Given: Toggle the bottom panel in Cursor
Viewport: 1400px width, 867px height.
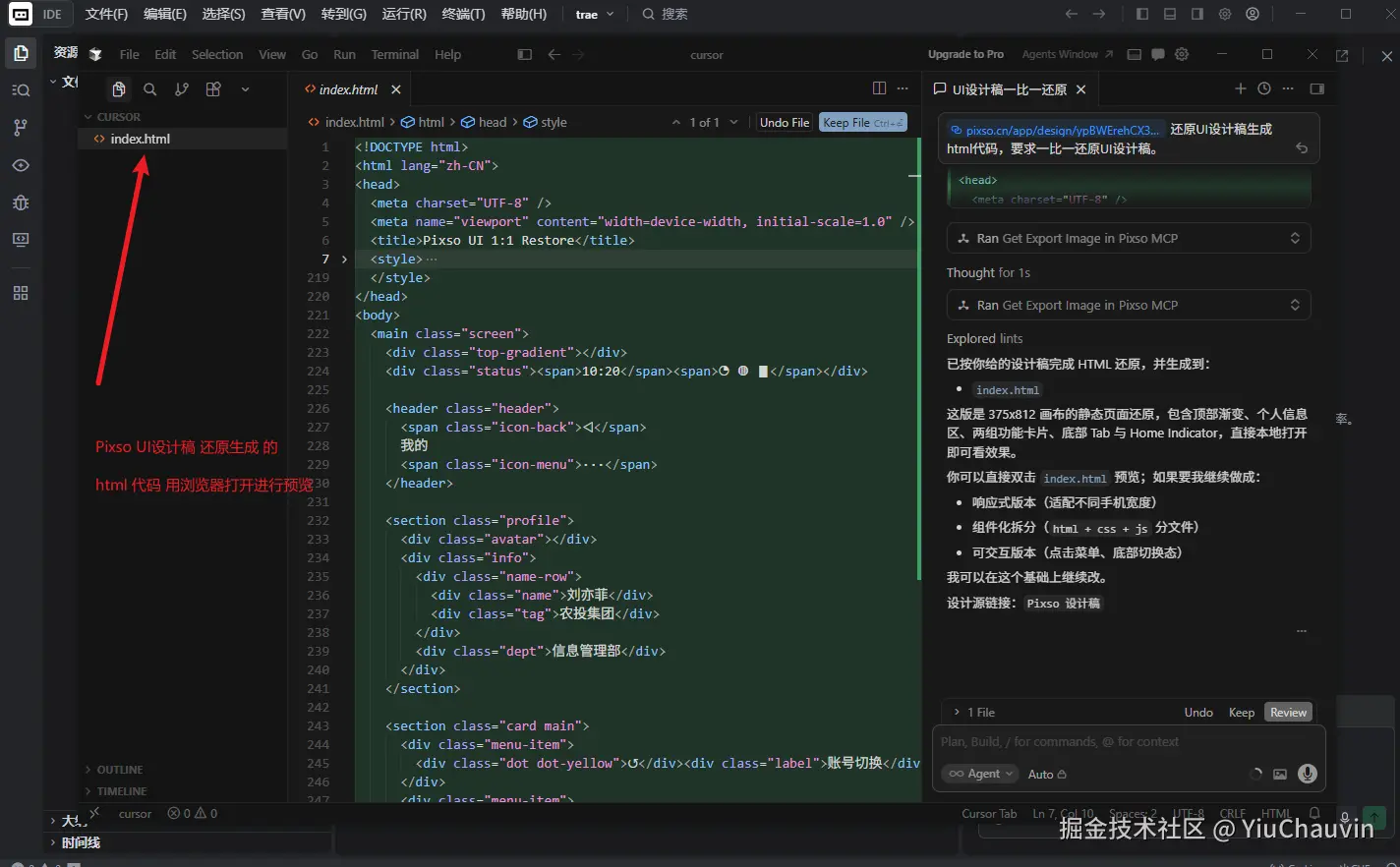Looking at the screenshot, I should [1134, 54].
